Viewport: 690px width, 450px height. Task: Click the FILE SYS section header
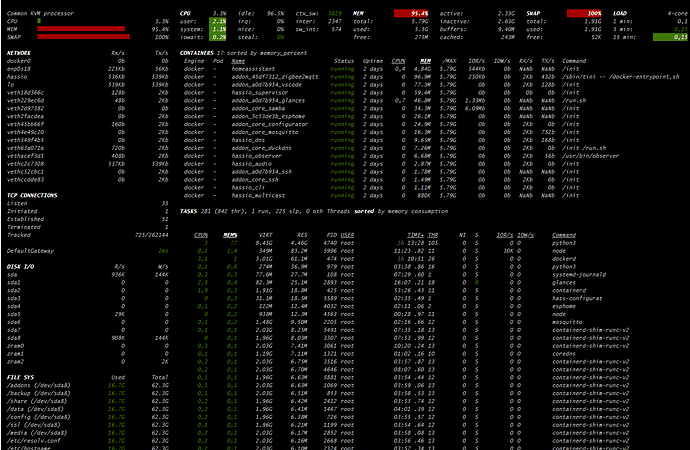(x=20, y=377)
